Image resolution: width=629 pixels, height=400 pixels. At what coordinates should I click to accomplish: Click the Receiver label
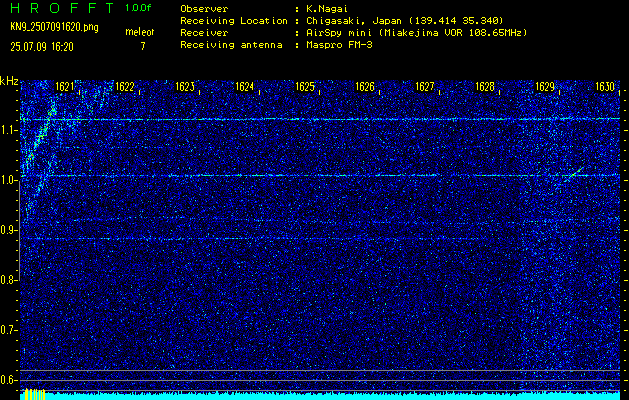pyautogui.click(x=204, y=32)
